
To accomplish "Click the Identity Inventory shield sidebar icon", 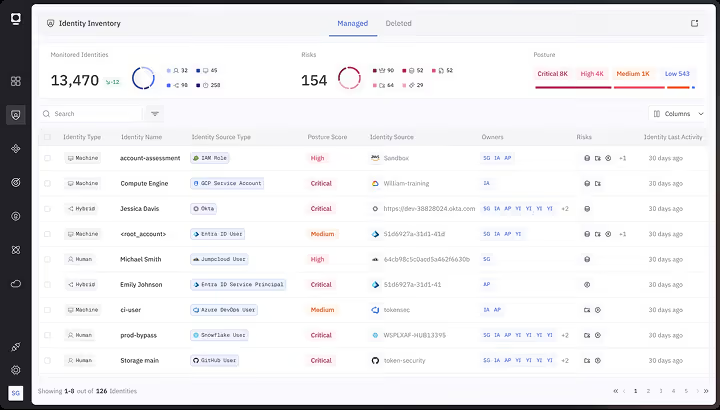I will coord(16,115).
